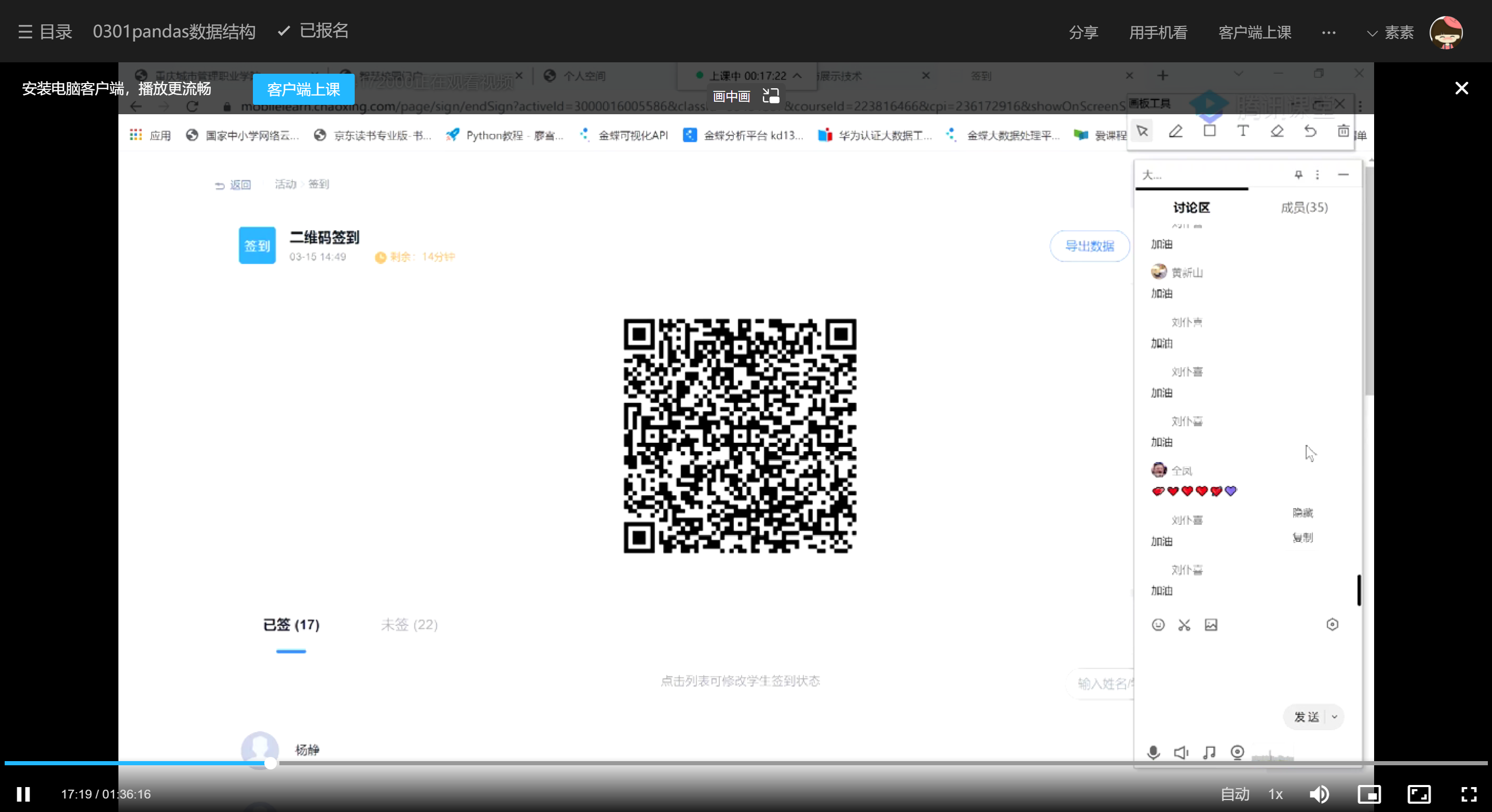Screen dimensions: 1492x812
Task: Click the 分享 share link
Action: (x=1083, y=32)
